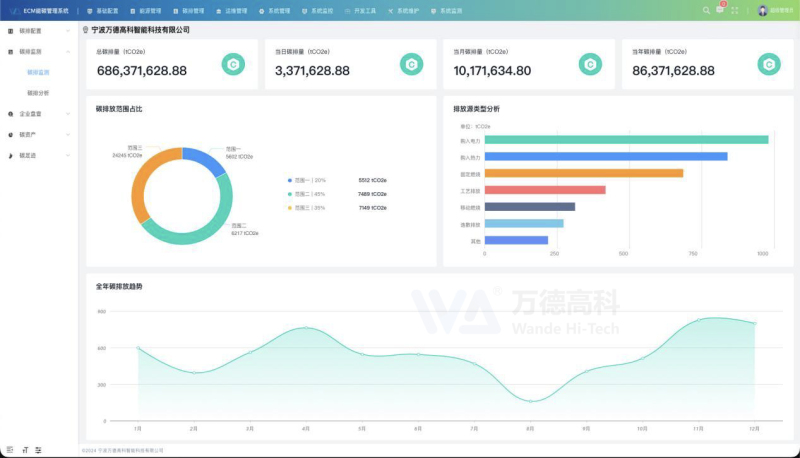Click the text-size icon at sidebar bottom
Screen dimensions: 800x458
(x=25, y=450)
